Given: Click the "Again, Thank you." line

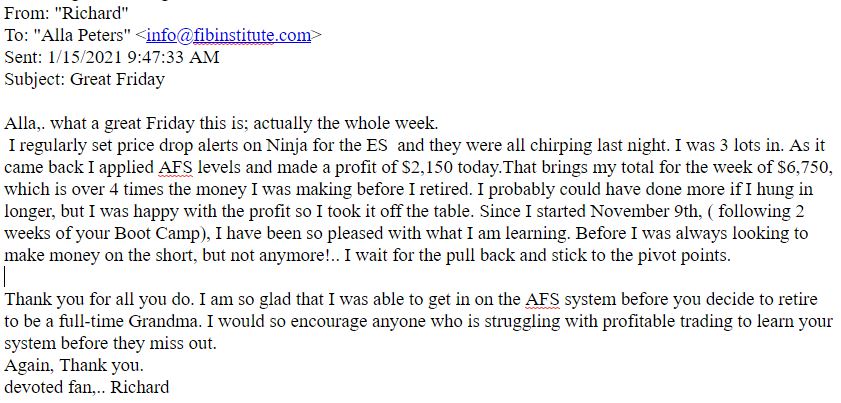Looking at the screenshot, I should [x=74, y=366].
